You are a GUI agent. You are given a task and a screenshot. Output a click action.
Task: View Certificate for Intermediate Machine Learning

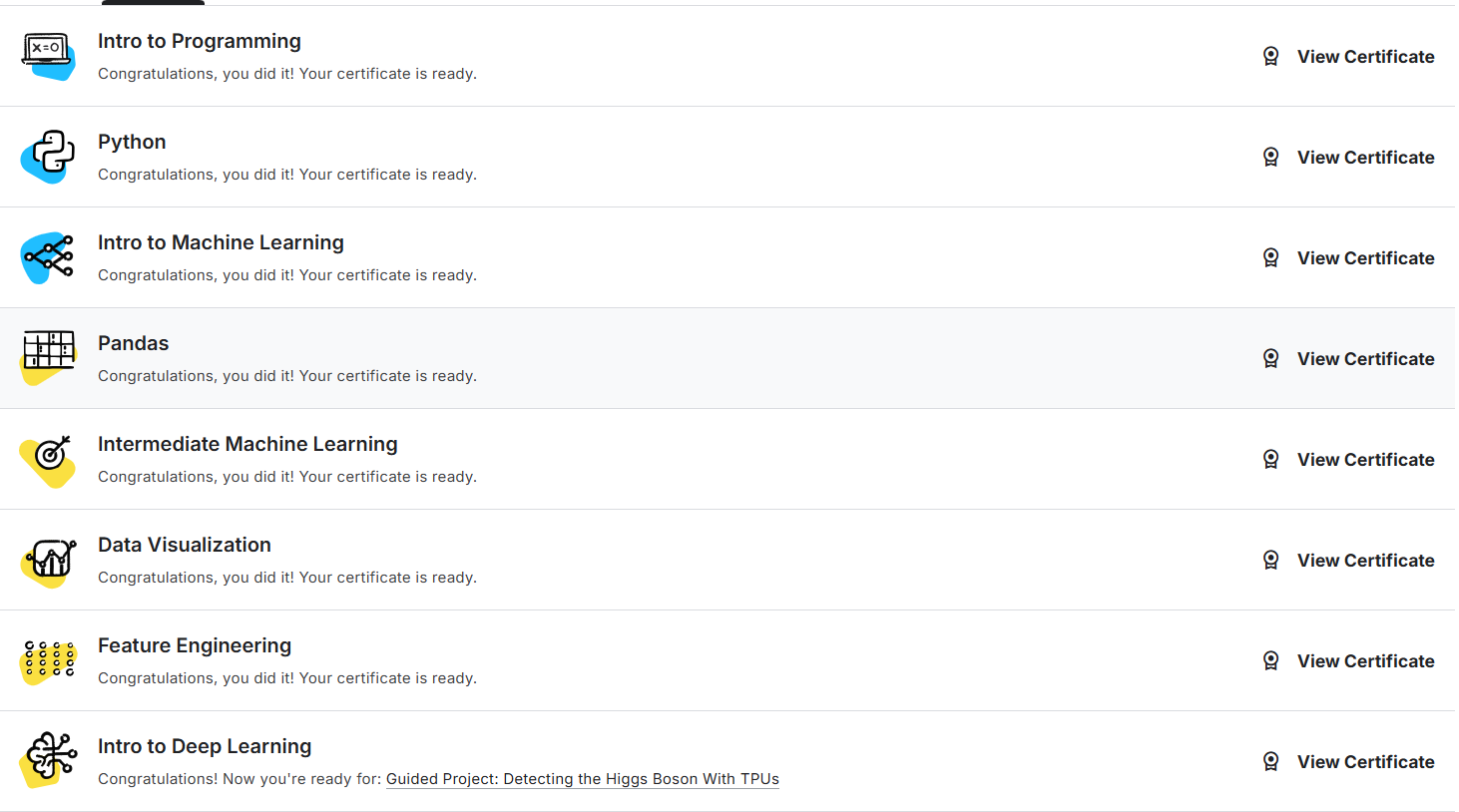1365,460
